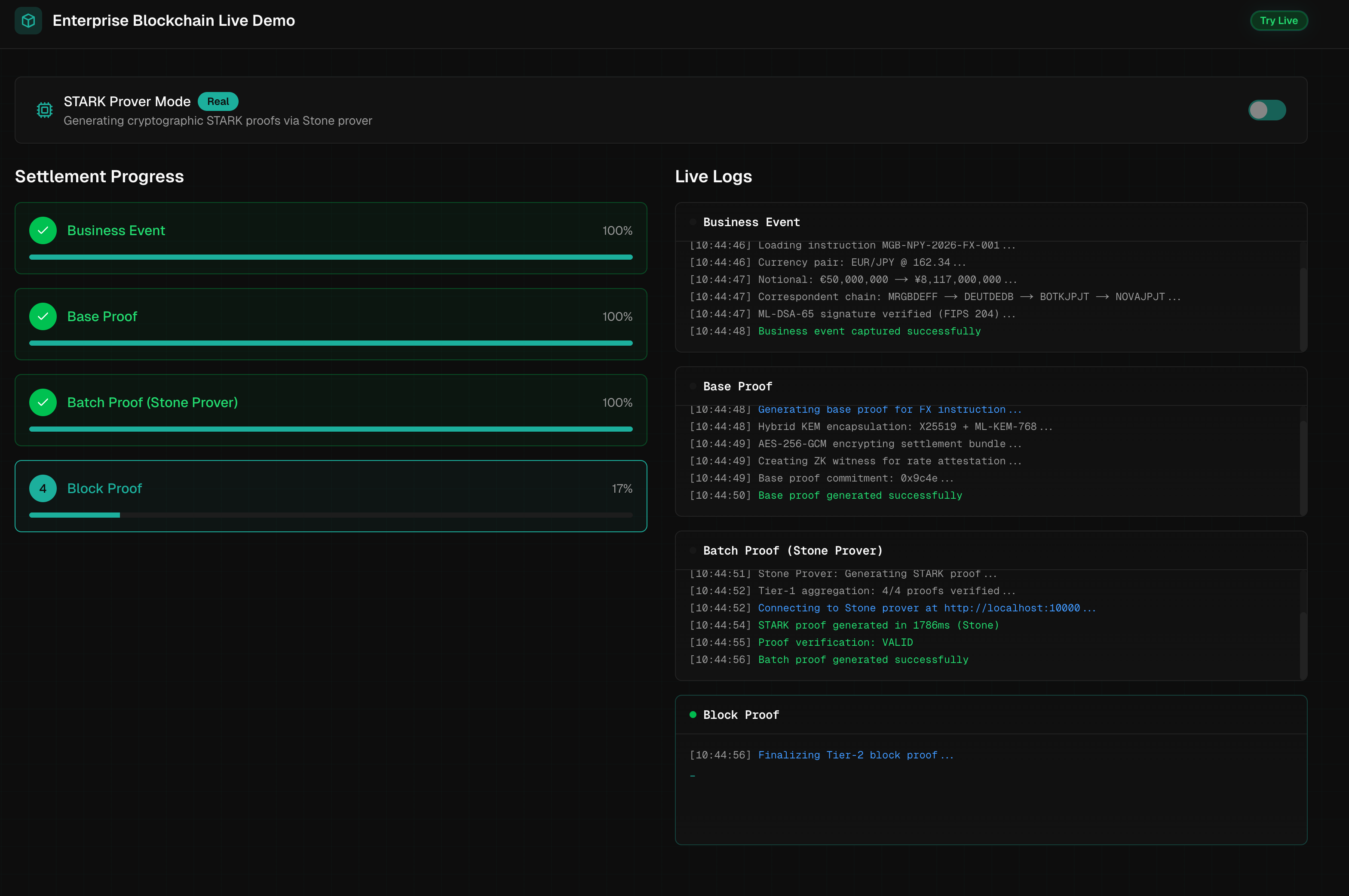Viewport: 1349px width, 896px height.
Task: Click 'Creating ZK witness for rate attestation' line
Action: coord(855,460)
